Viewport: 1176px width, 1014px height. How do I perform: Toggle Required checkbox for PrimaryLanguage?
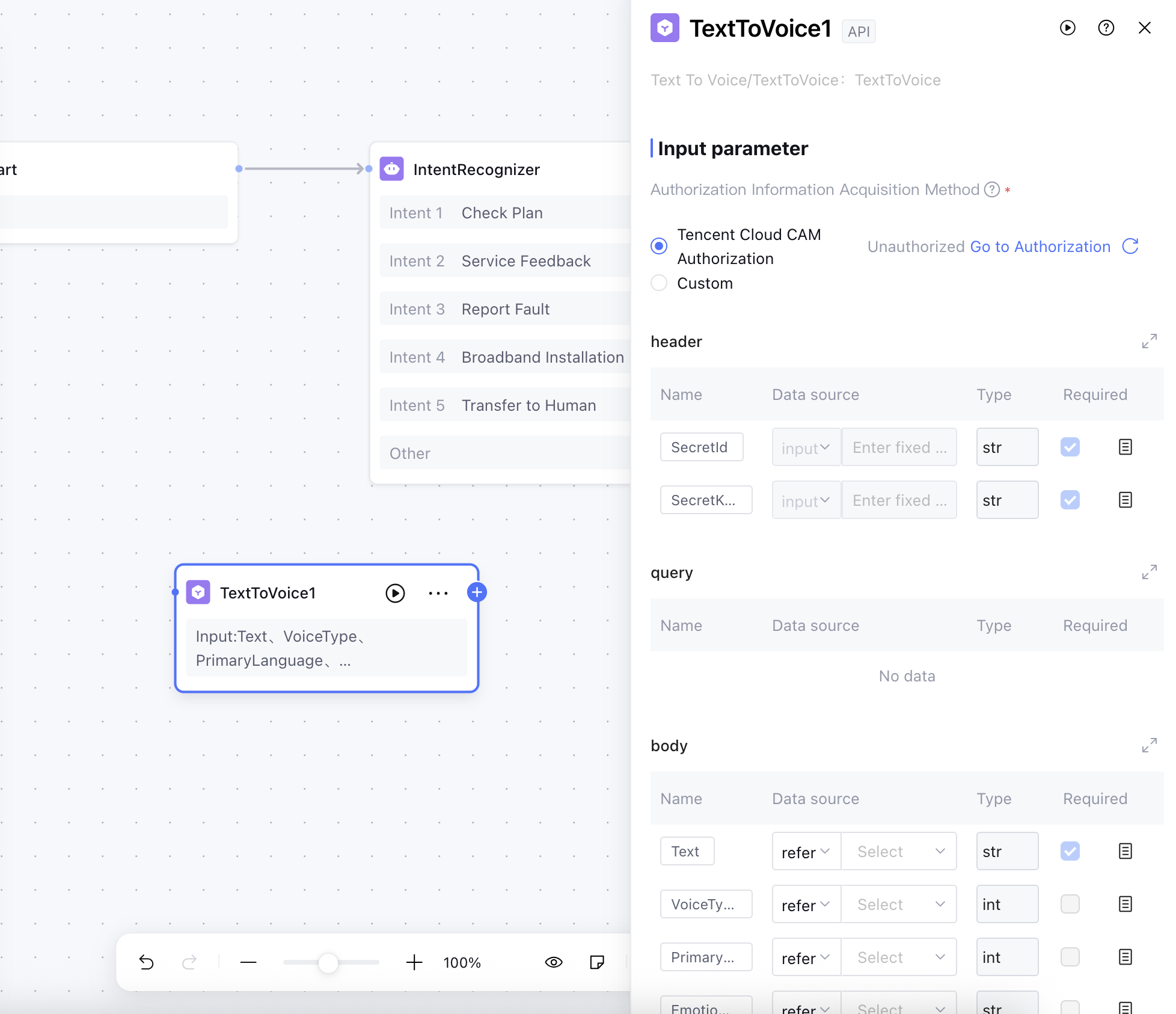tap(1070, 957)
